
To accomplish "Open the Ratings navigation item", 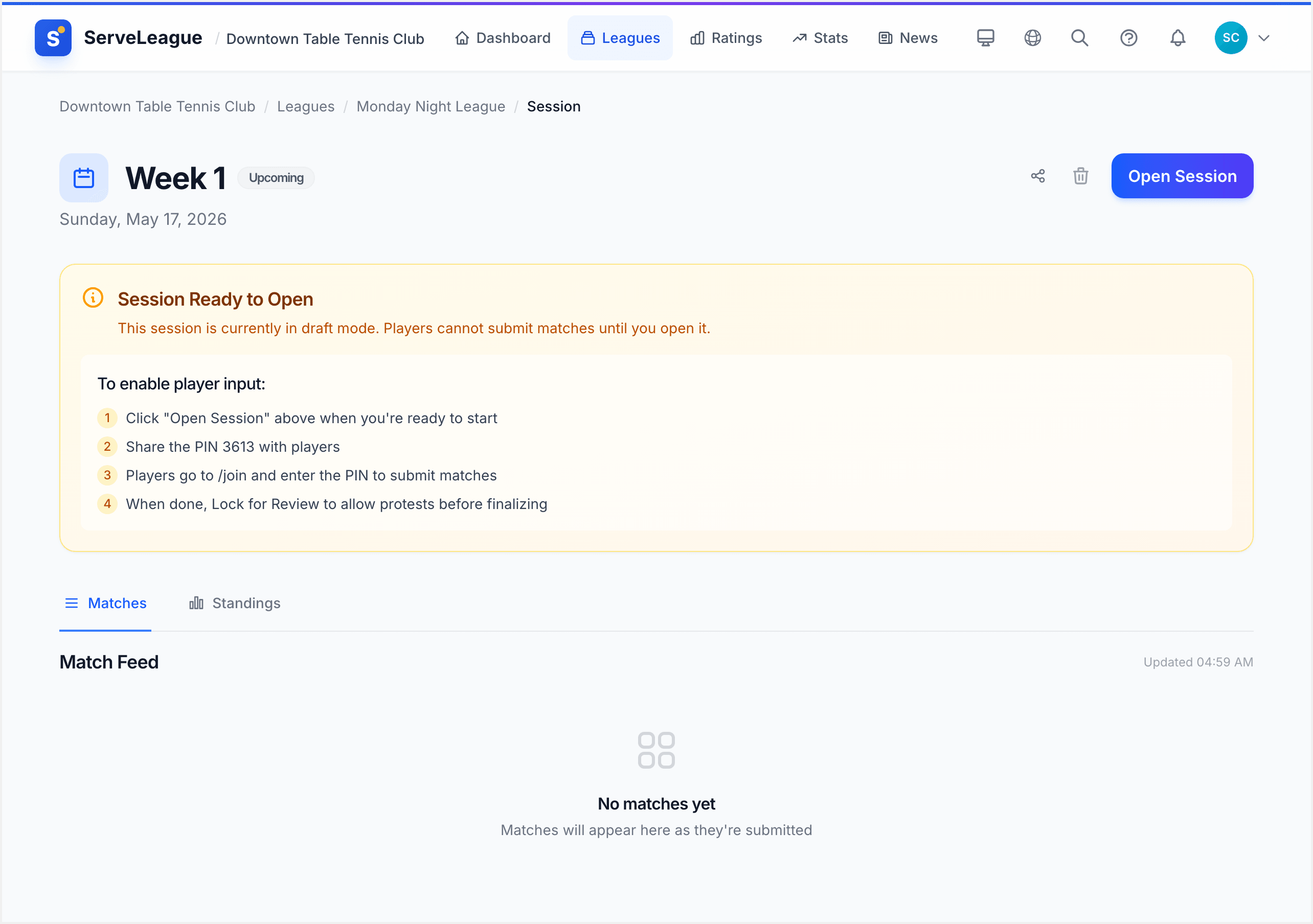I will pyautogui.click(x=726, y=38).
